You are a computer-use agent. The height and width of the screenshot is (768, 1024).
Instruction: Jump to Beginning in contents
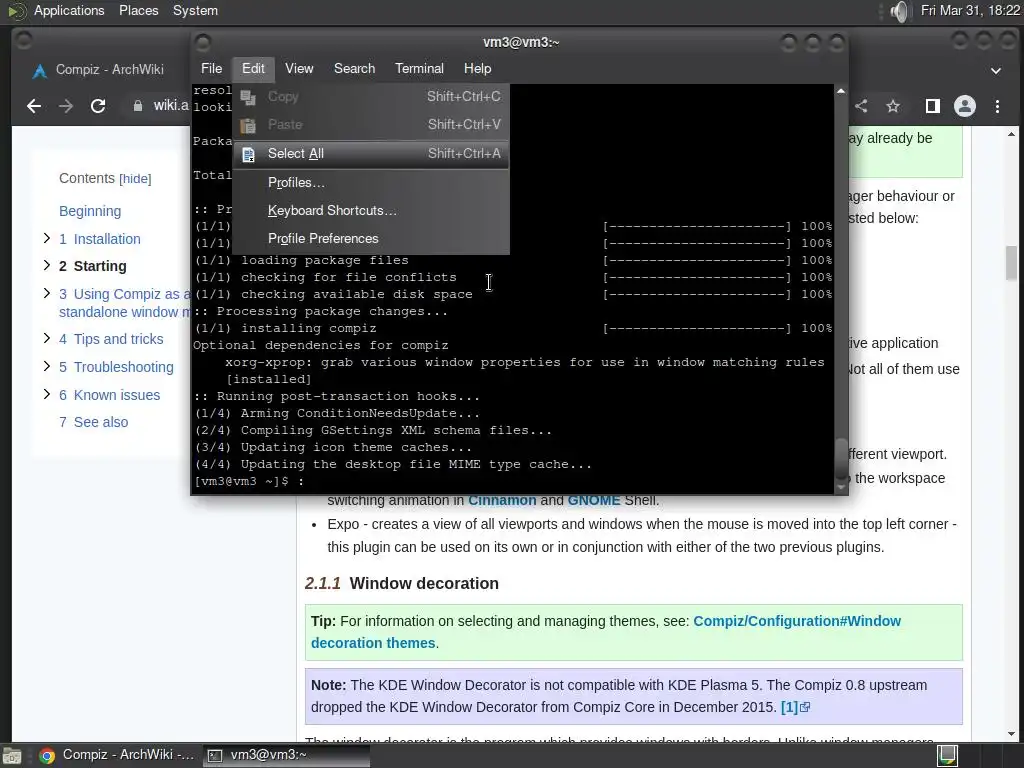click(x=90, y=211)
